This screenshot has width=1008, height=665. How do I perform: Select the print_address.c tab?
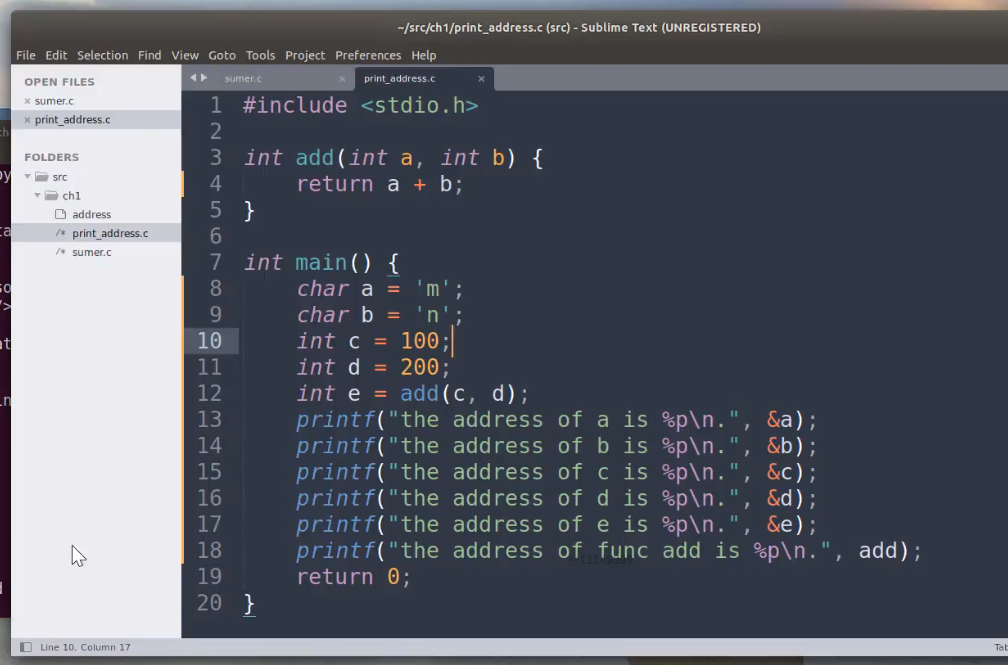tap(399, 78)
